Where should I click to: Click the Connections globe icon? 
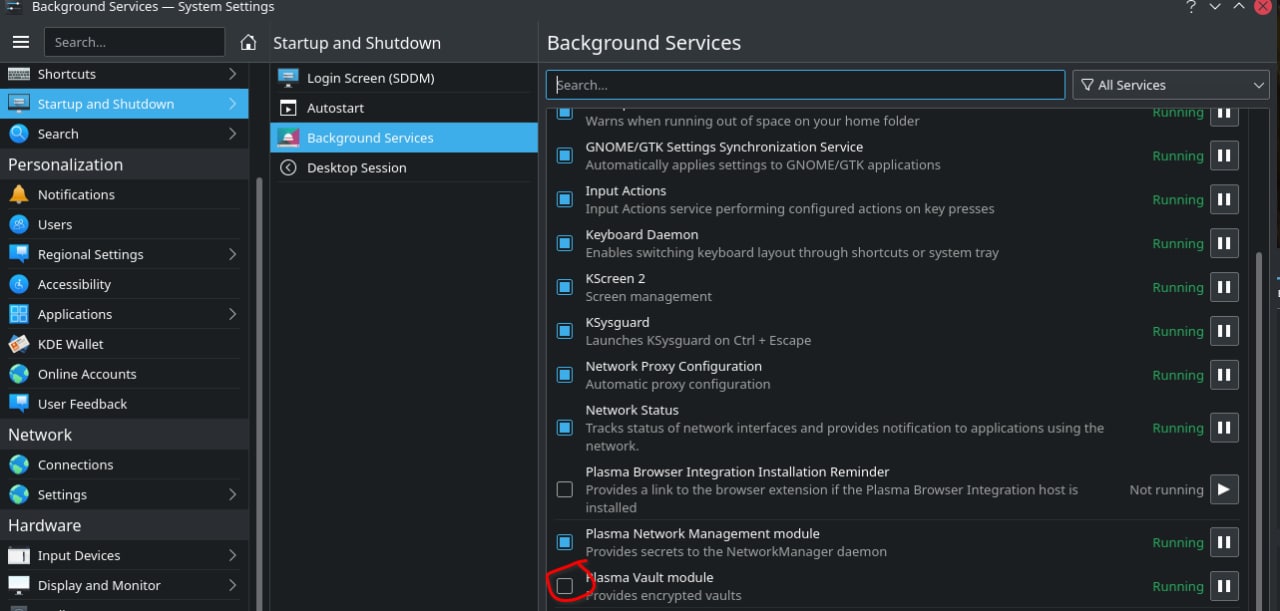point(18,465)
